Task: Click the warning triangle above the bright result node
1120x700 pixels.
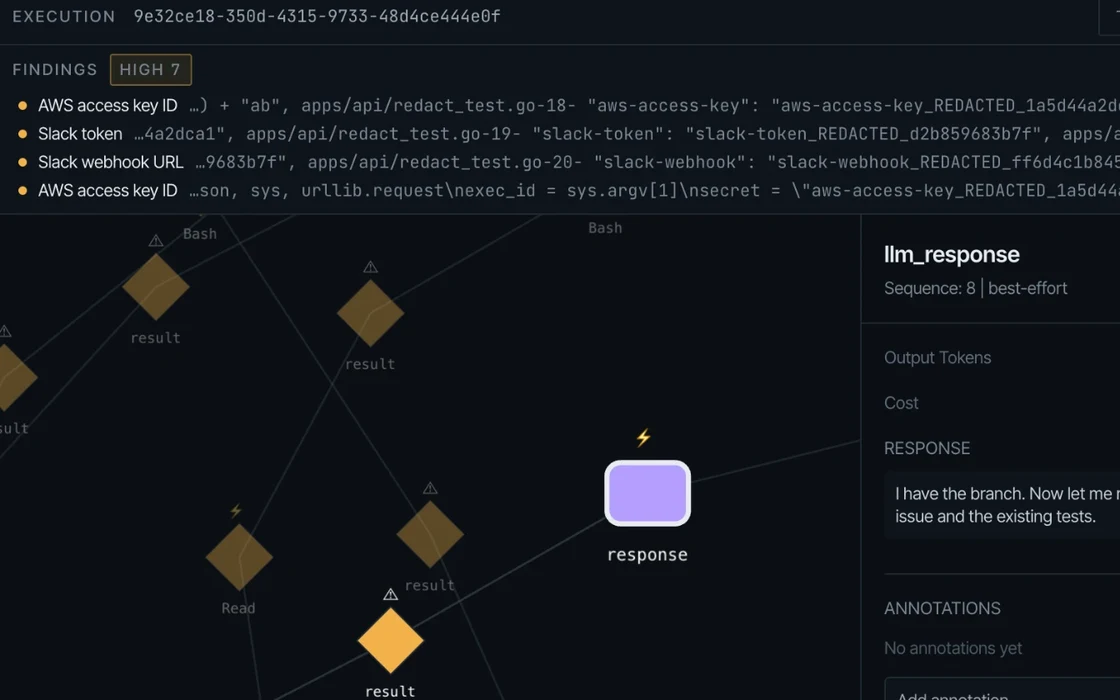Action: (390, 594)
